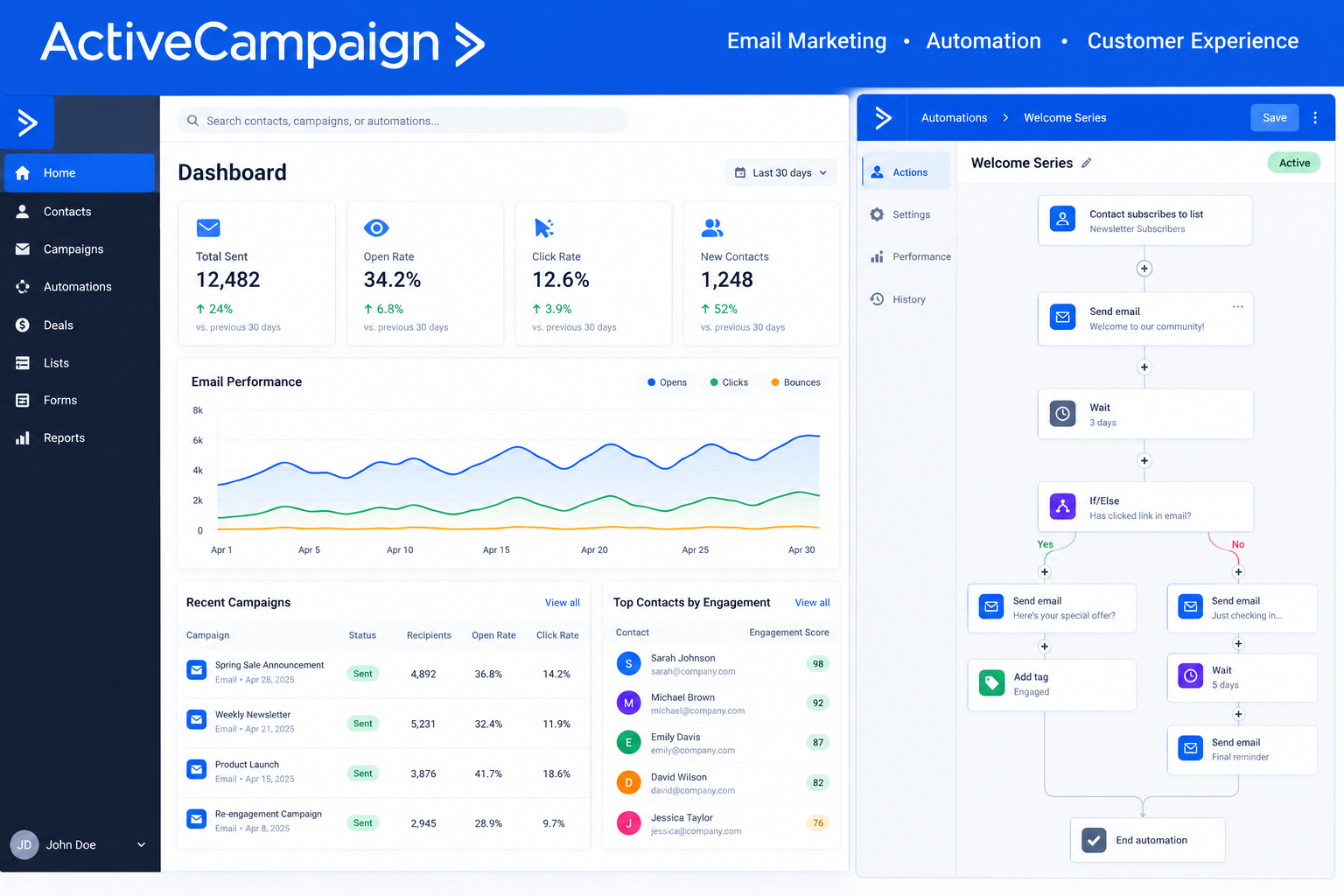Click the Forms icon in the sidebar
This screenshot has width=1344, height=896.
23,401
